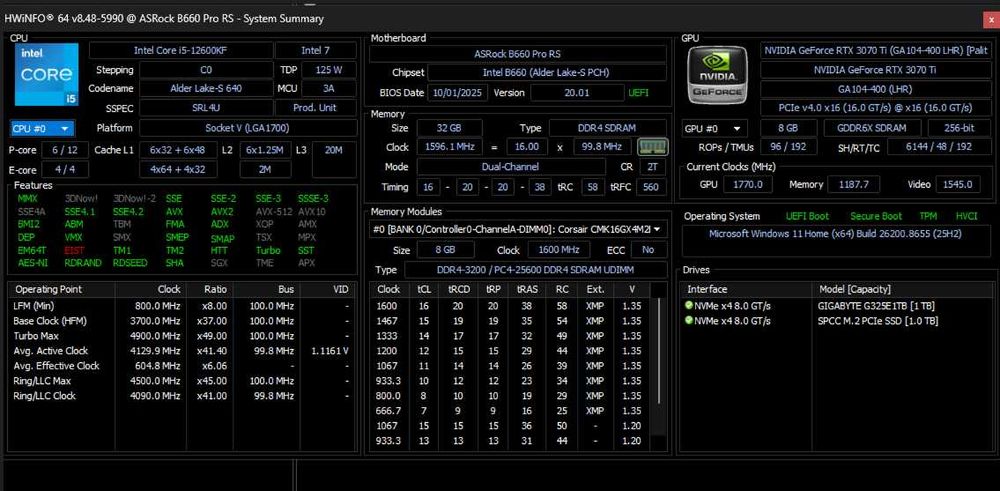Screen dimensions: 1000x491
Task: Click the ROPs / TMUs 96 / 192 value
Action: pyautogui.click(x=788, y=147)
